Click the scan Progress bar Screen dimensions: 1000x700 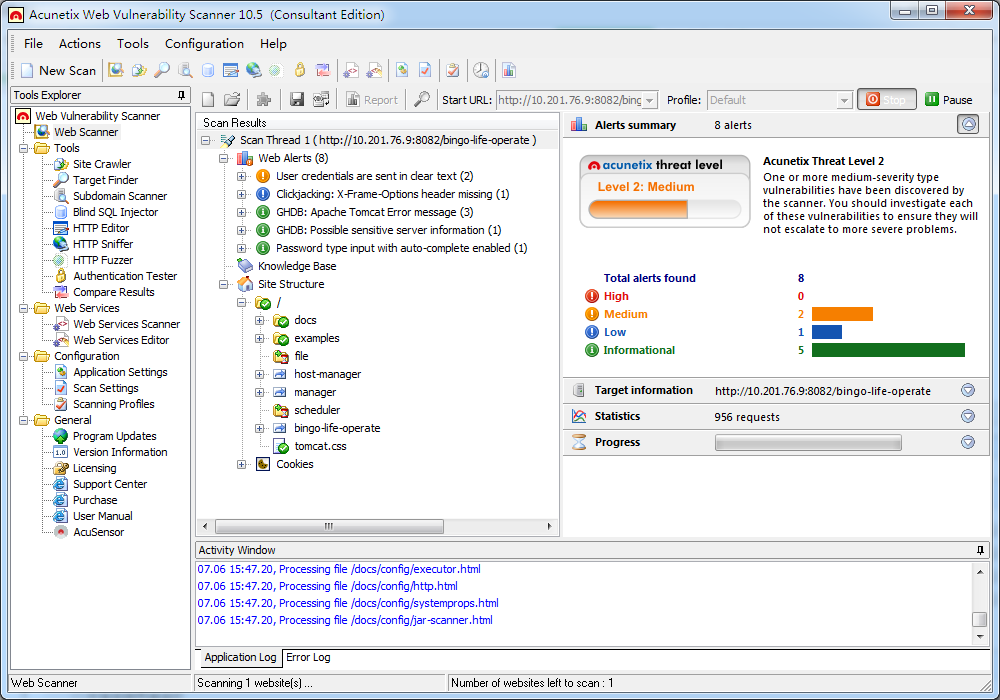[808, 442]
